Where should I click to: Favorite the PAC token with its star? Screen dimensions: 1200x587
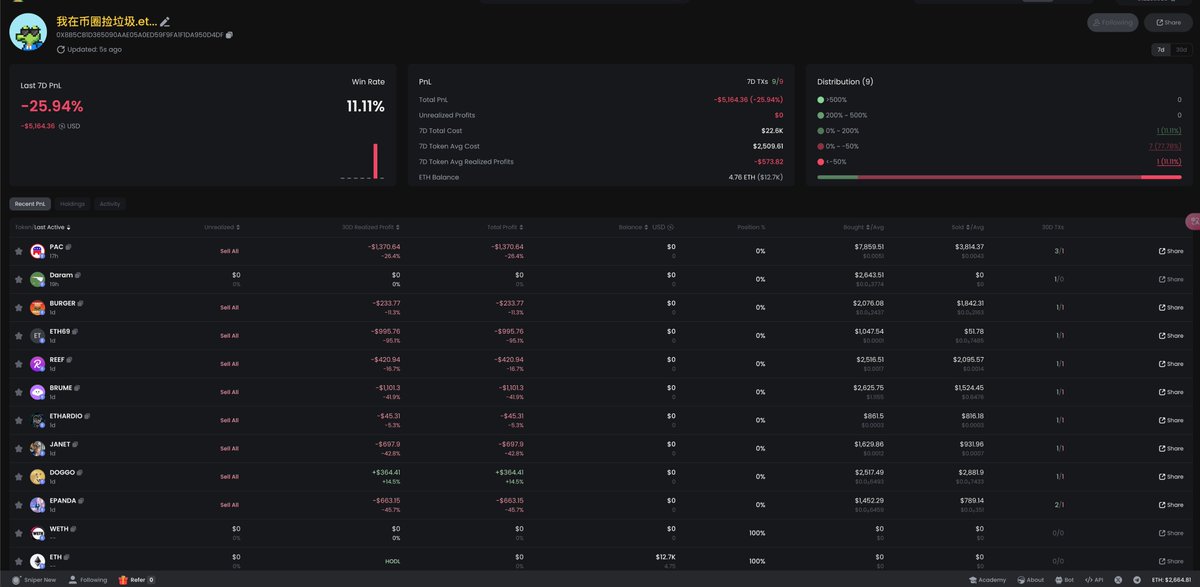click(18, 251)
